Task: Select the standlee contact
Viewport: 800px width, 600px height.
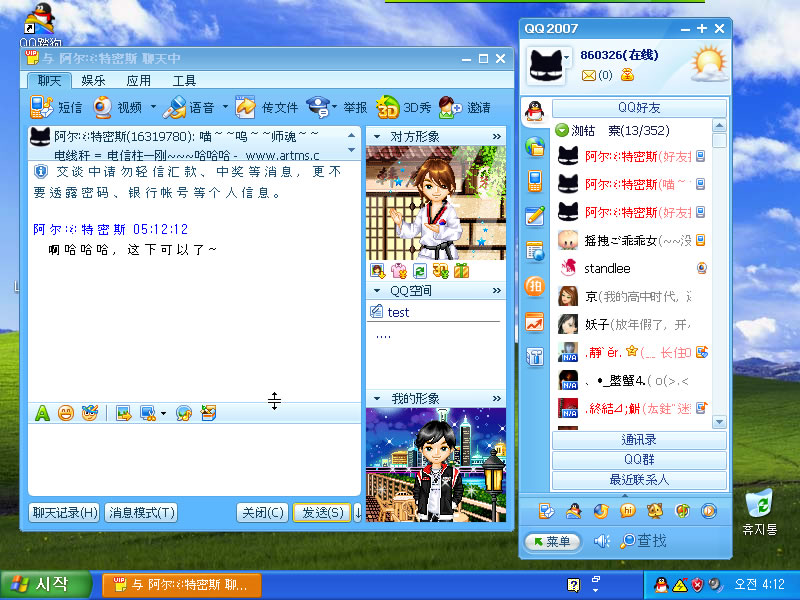Action: (632, 268)
